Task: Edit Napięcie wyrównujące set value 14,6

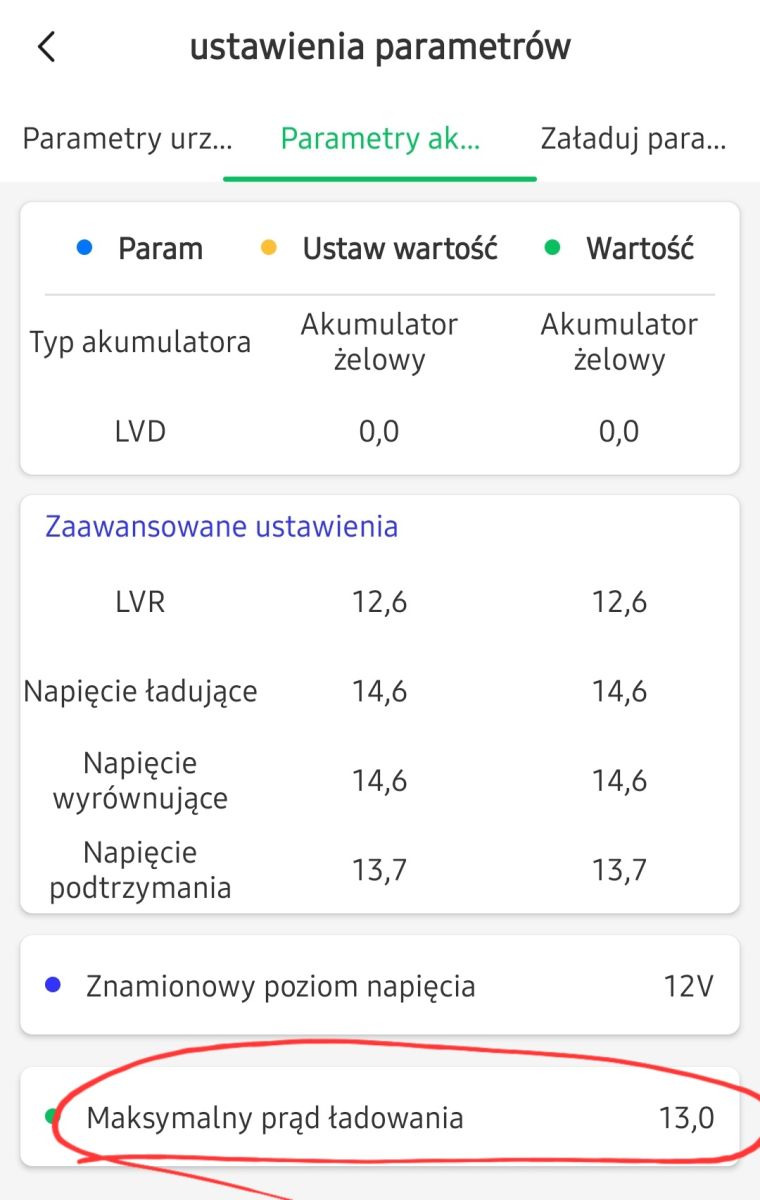Action: (379, 780)
